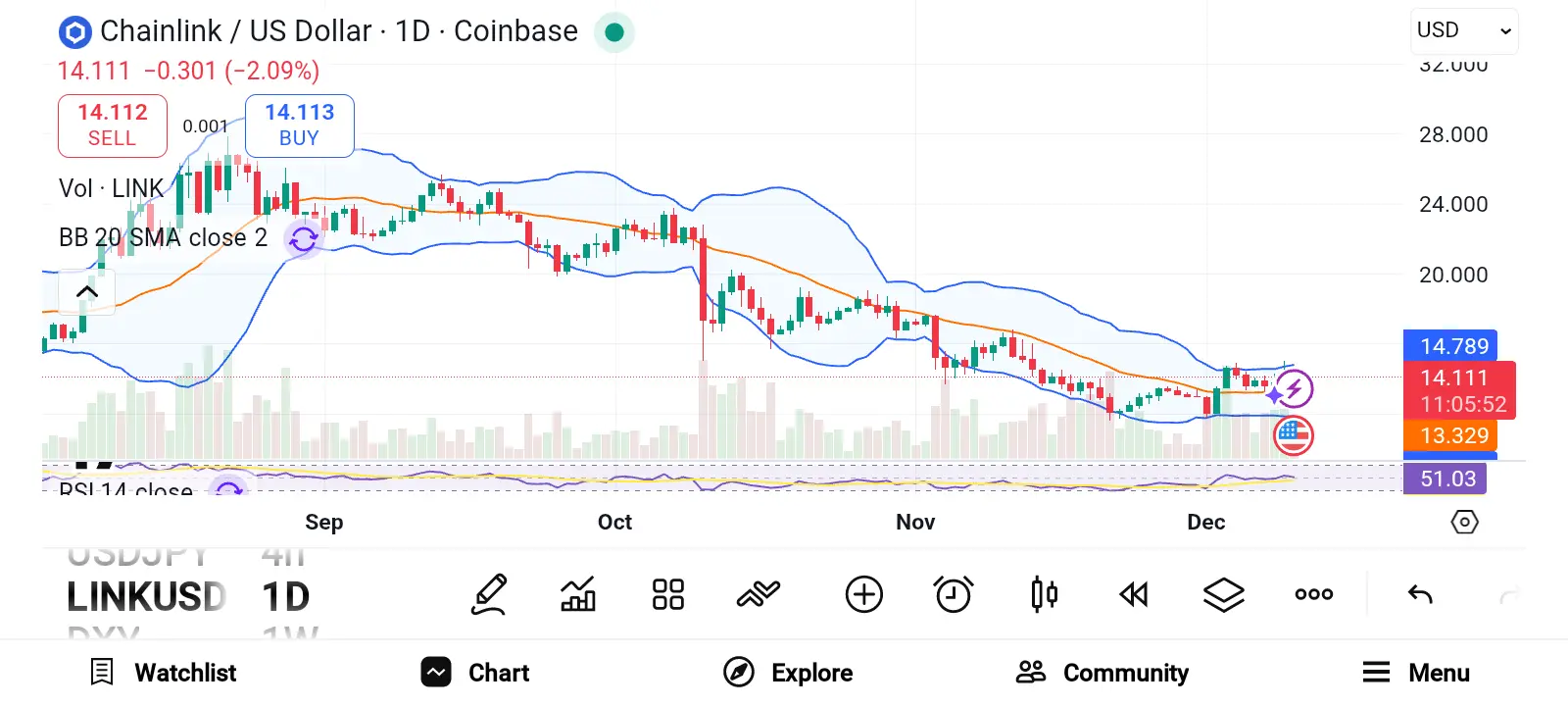Open the object tree layers icon

click(x=1223, y=594)
